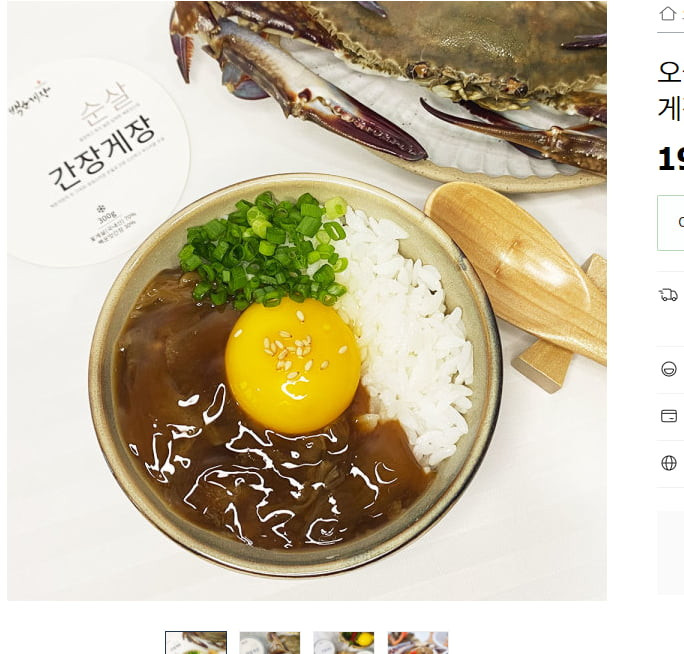Select the second product thumbnail

pos(270,642)
